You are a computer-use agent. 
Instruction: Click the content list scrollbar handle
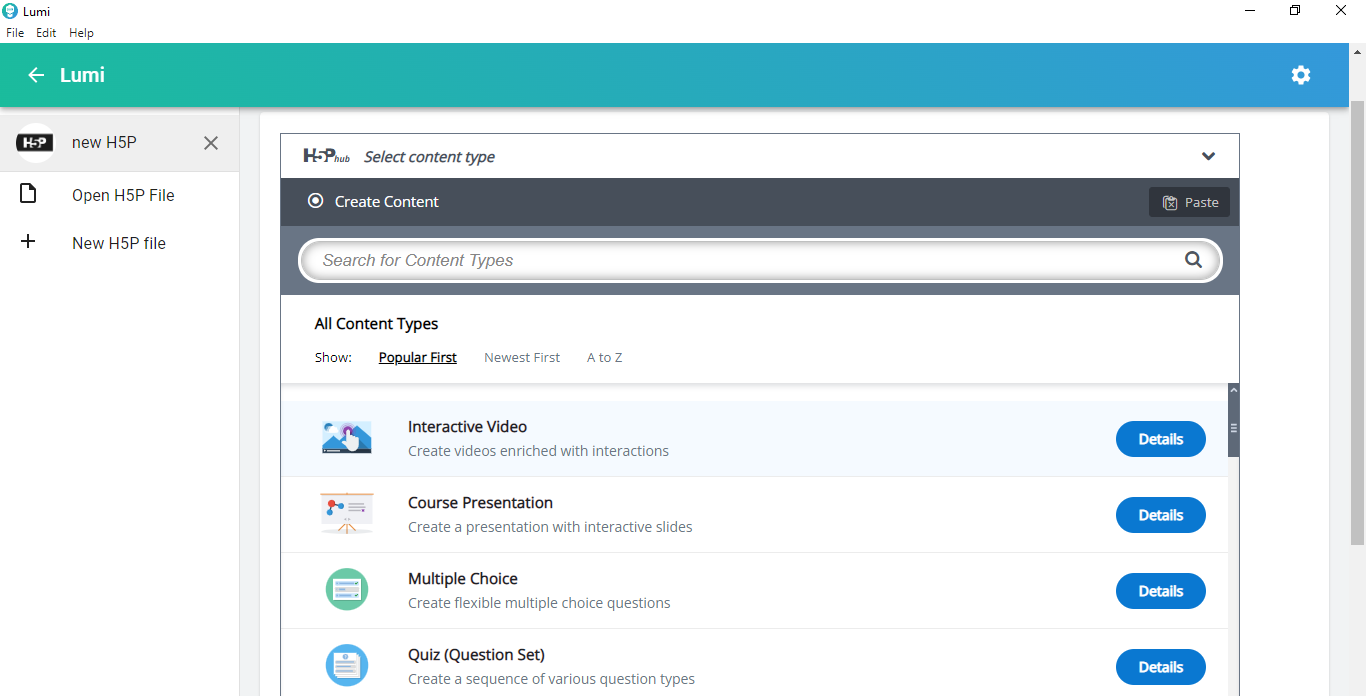coord(1234,428)
